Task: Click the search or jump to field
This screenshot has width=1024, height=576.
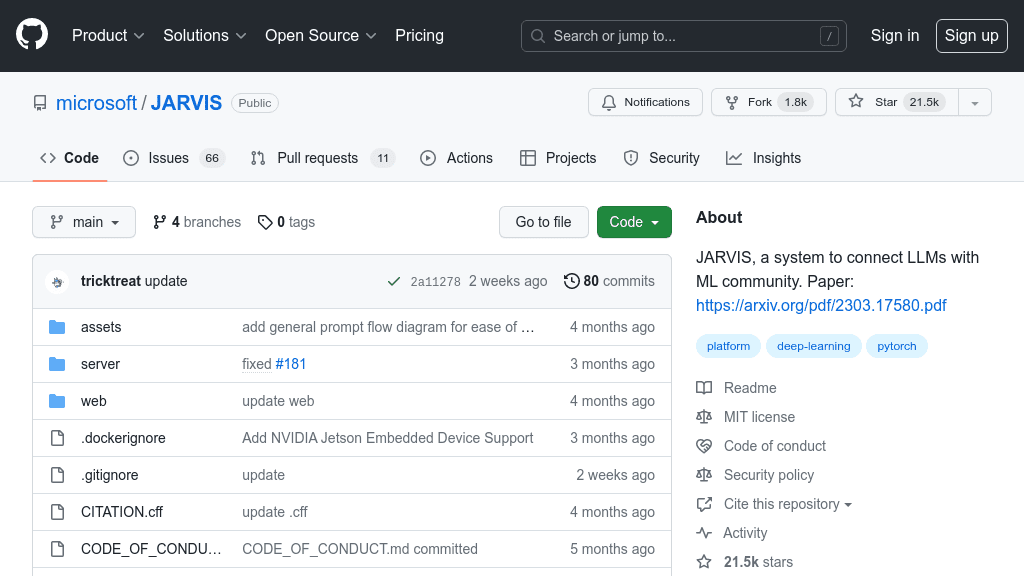Action: (x=683, y=35)
